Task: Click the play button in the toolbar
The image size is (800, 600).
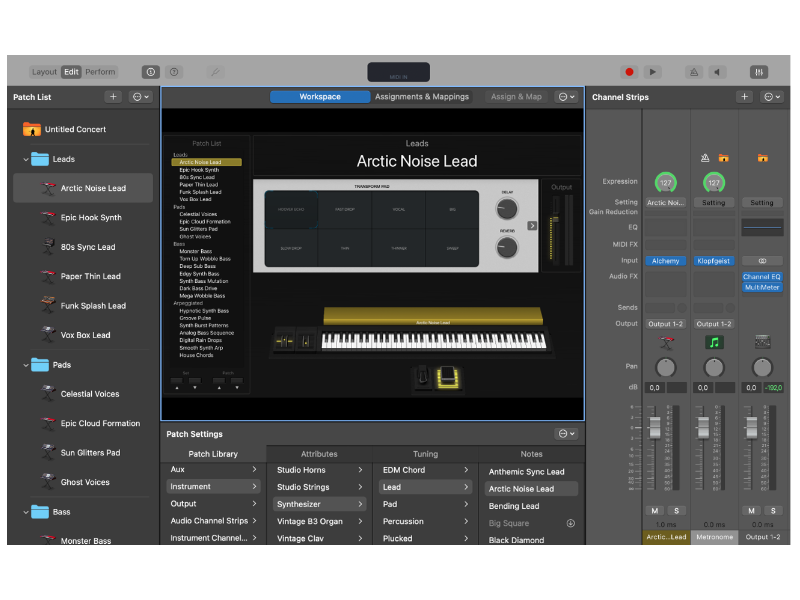Action: point(653,72)
